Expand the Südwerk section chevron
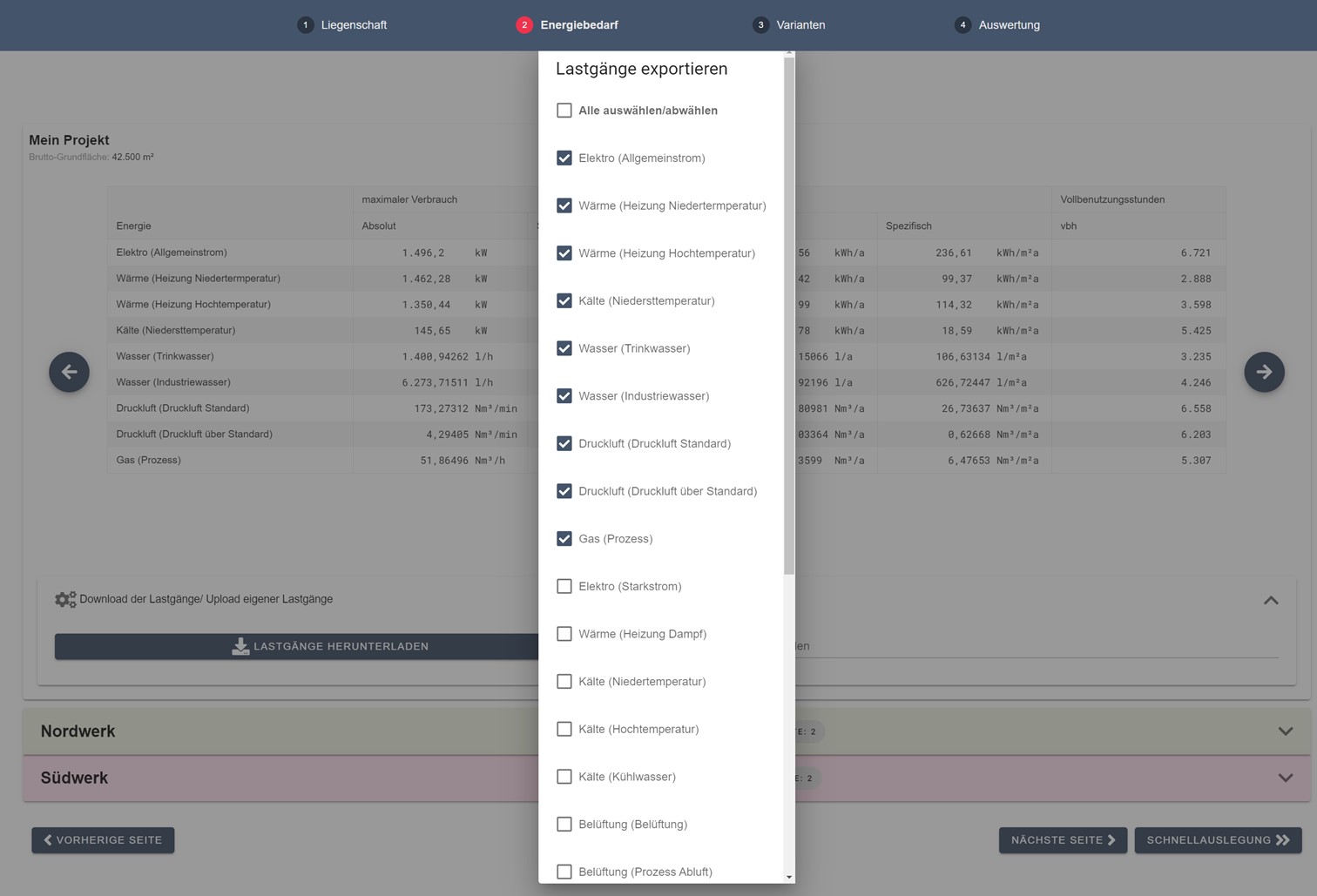Image resolution: width=1317 pixels, height=896 pixels. pos(1285,778)
